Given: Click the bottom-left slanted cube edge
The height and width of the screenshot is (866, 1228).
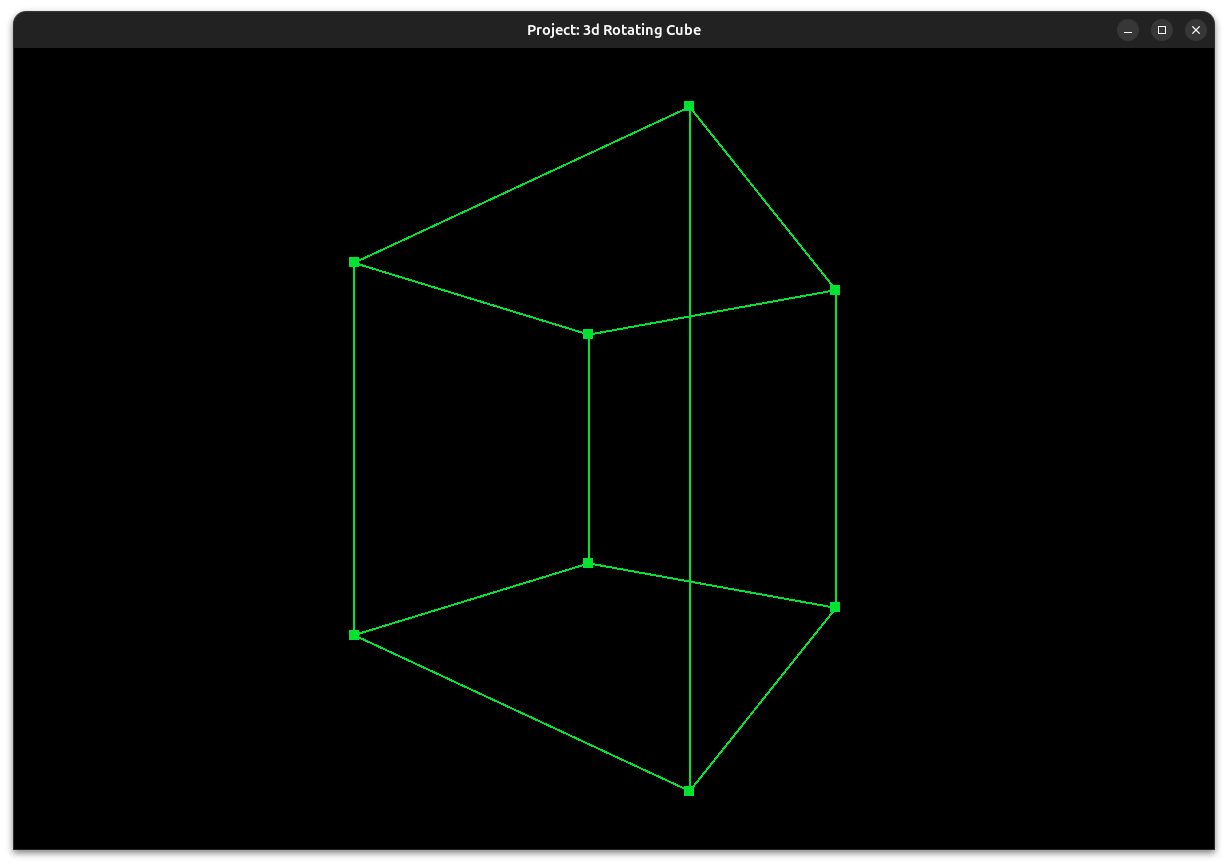Looking at the screenshot, I should point(520,712).
